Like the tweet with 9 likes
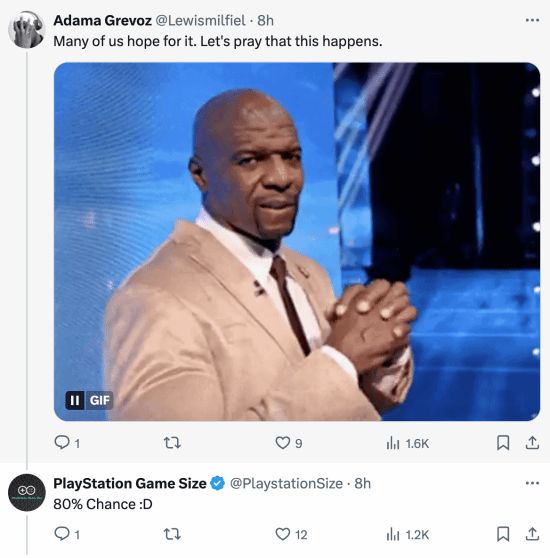This screenshot has width=550, height=558. coord(283,443)
